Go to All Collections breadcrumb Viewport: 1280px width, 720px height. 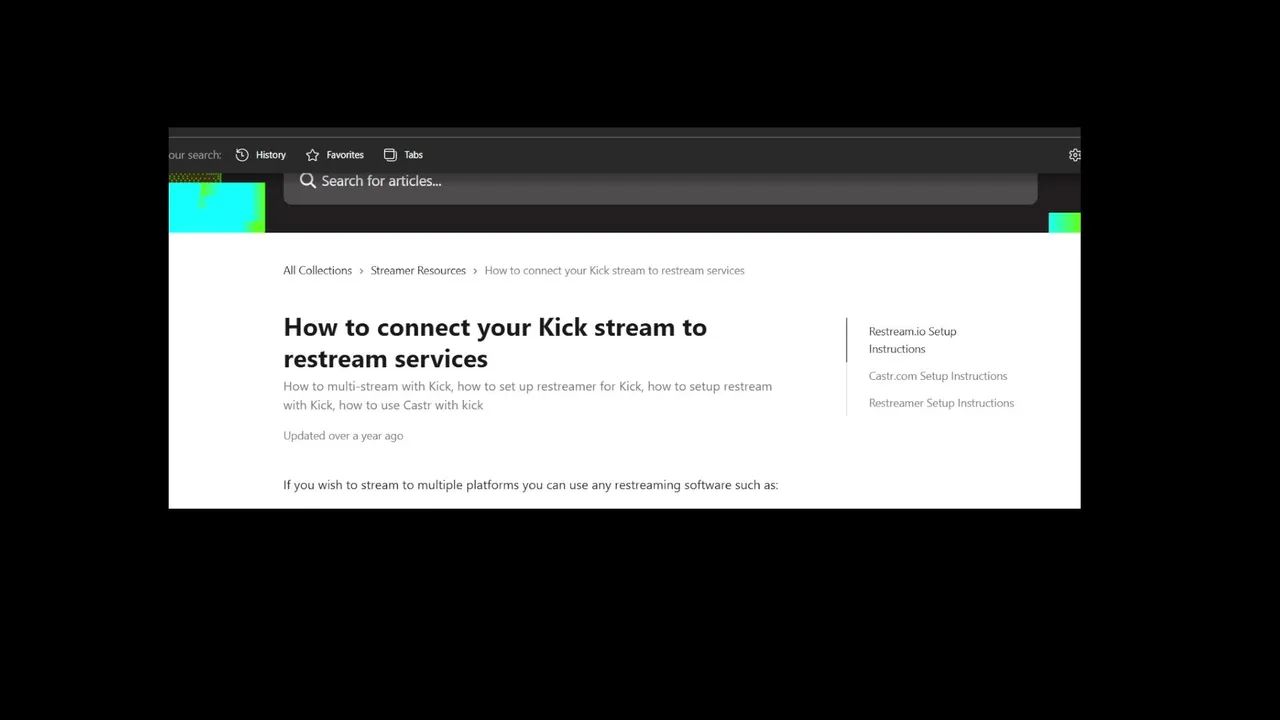pos(317,270)
